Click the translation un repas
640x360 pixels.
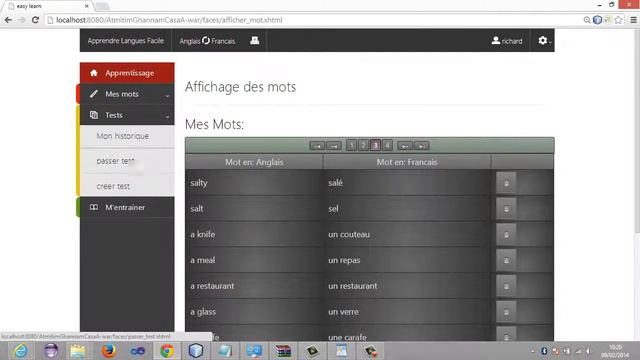point(344,260)
